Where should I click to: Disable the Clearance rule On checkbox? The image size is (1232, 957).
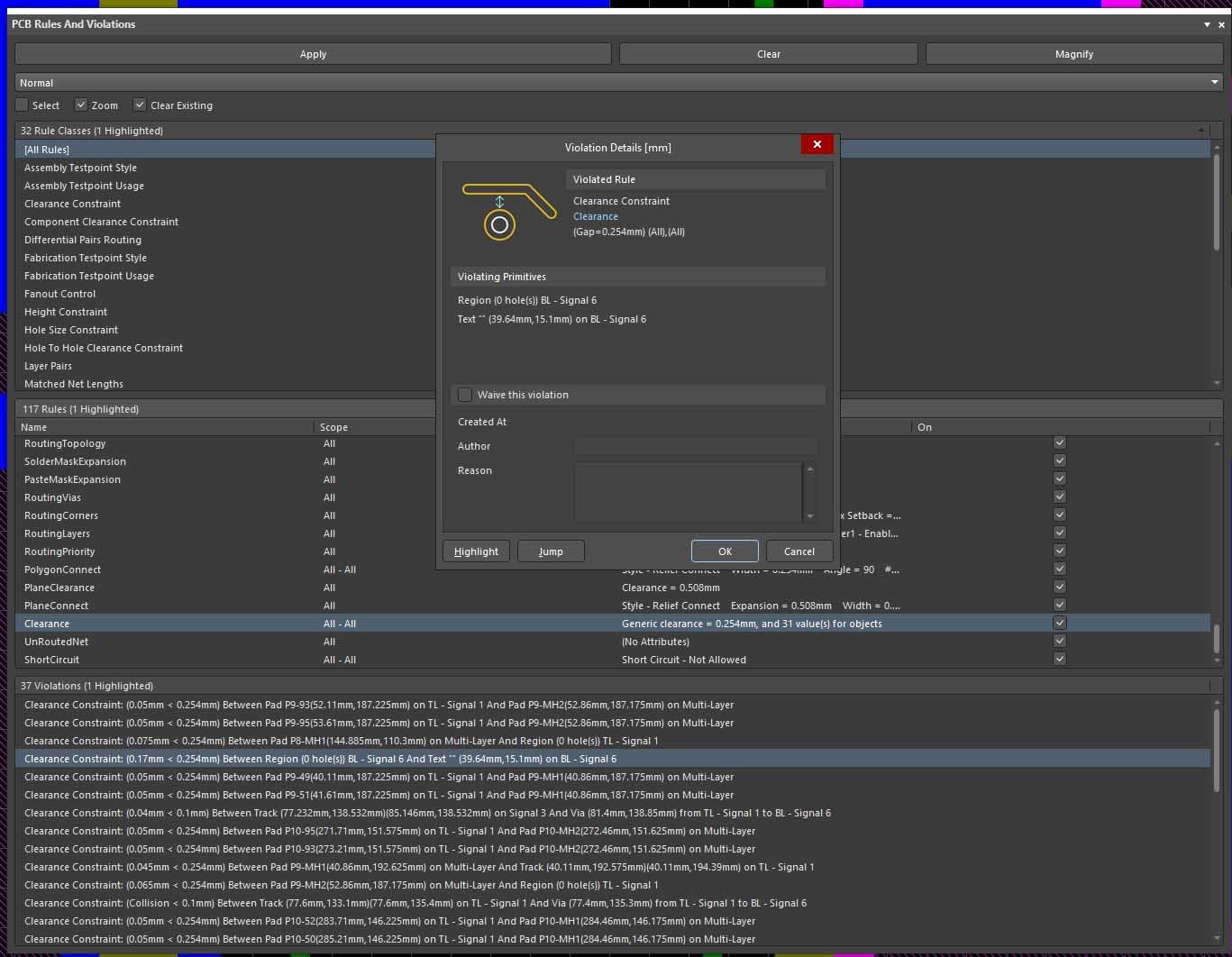coord(1060,623)
